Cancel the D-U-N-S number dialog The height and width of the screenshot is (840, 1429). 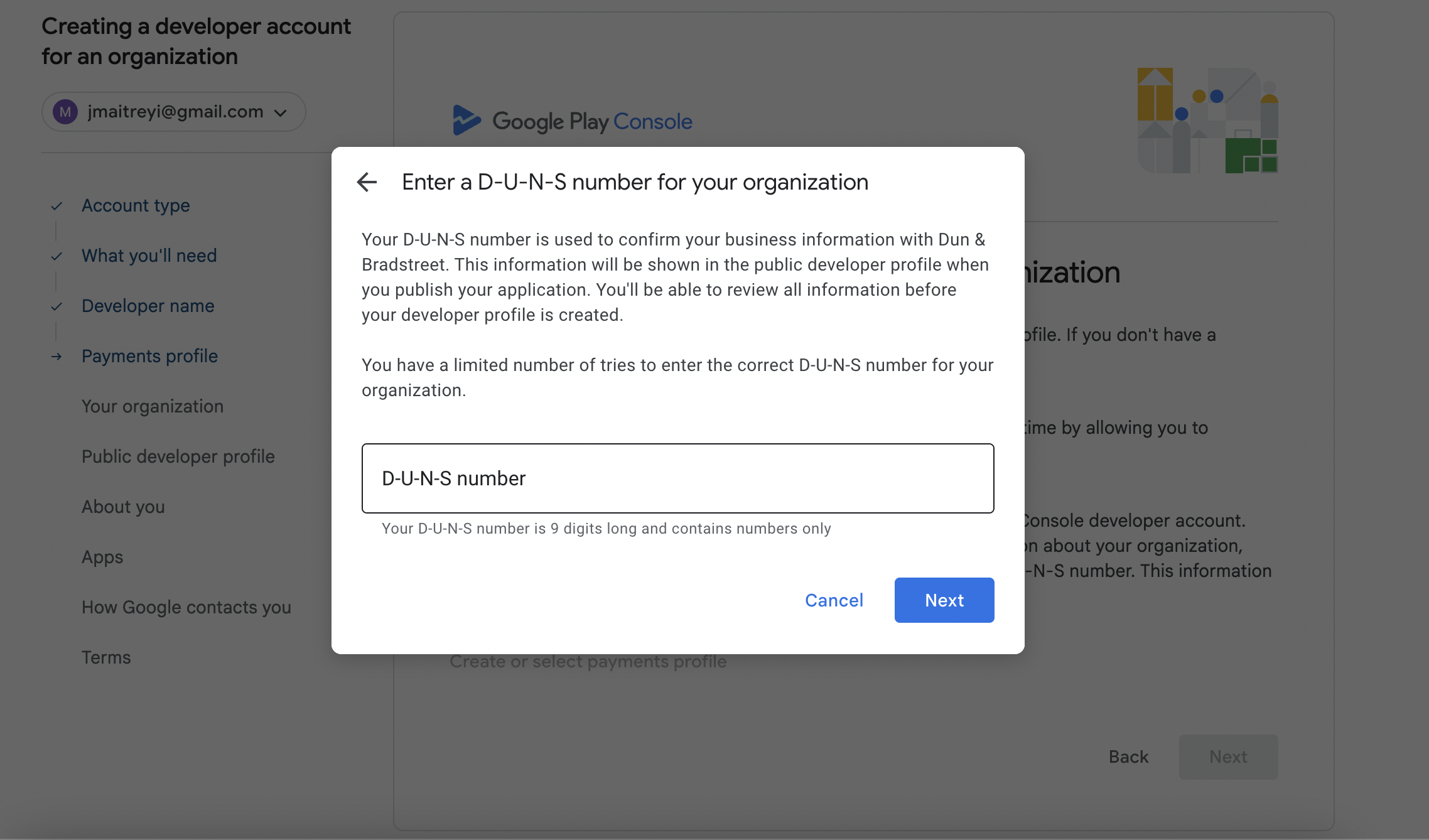coord(834,600)
